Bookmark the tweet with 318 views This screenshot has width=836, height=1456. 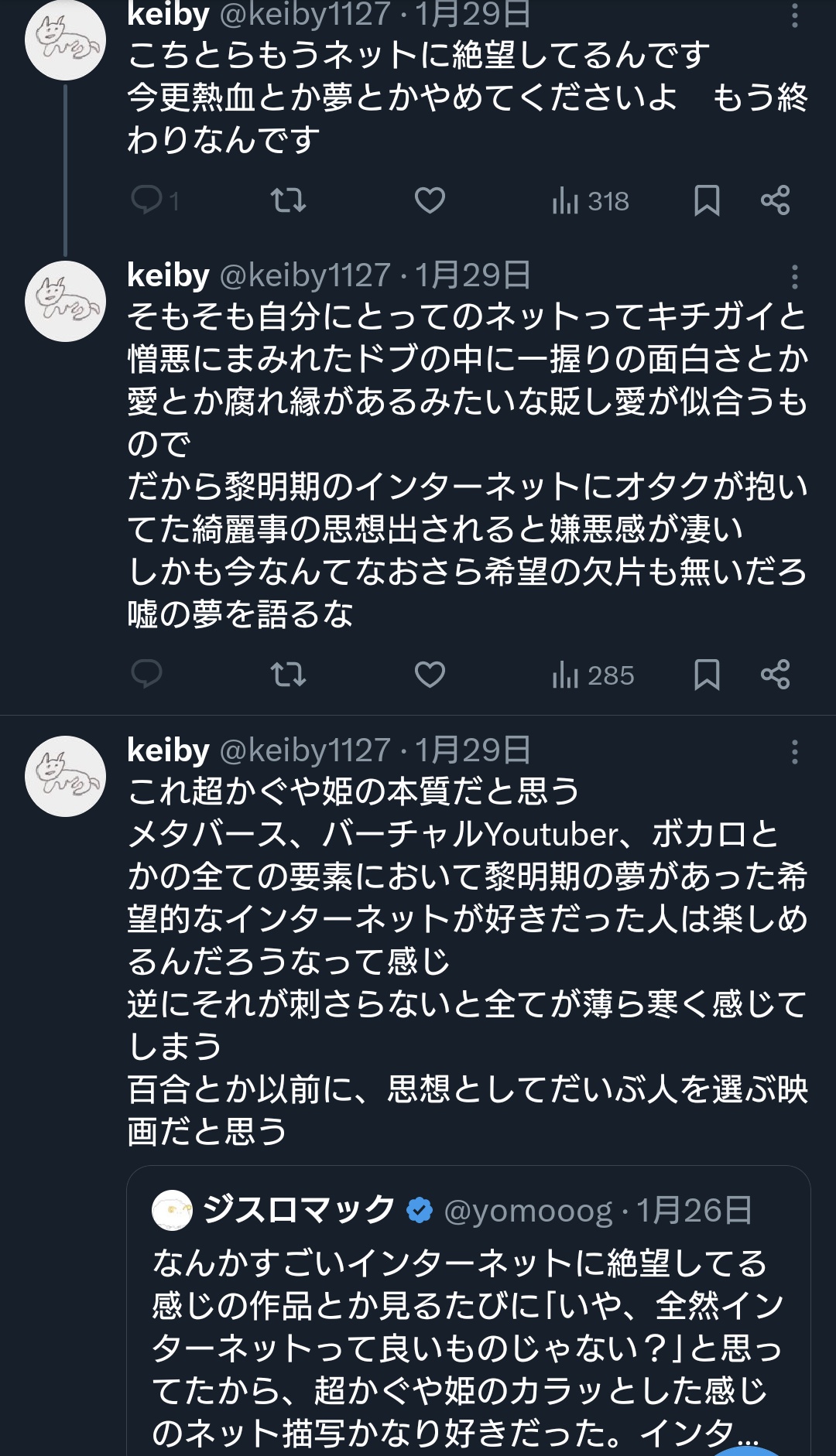click(707, 200)
